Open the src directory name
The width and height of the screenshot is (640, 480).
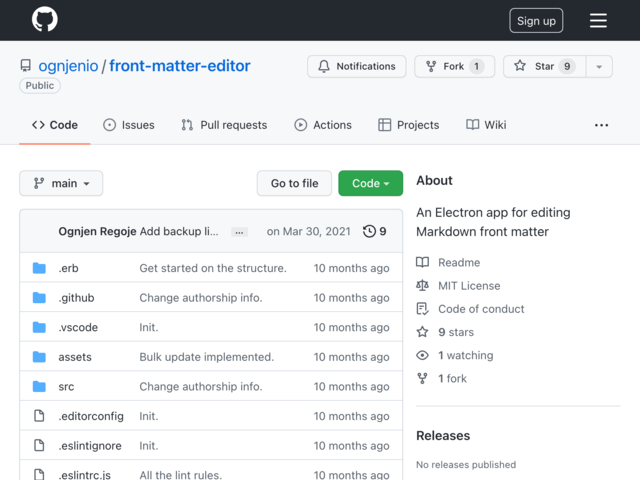point(66,387)
